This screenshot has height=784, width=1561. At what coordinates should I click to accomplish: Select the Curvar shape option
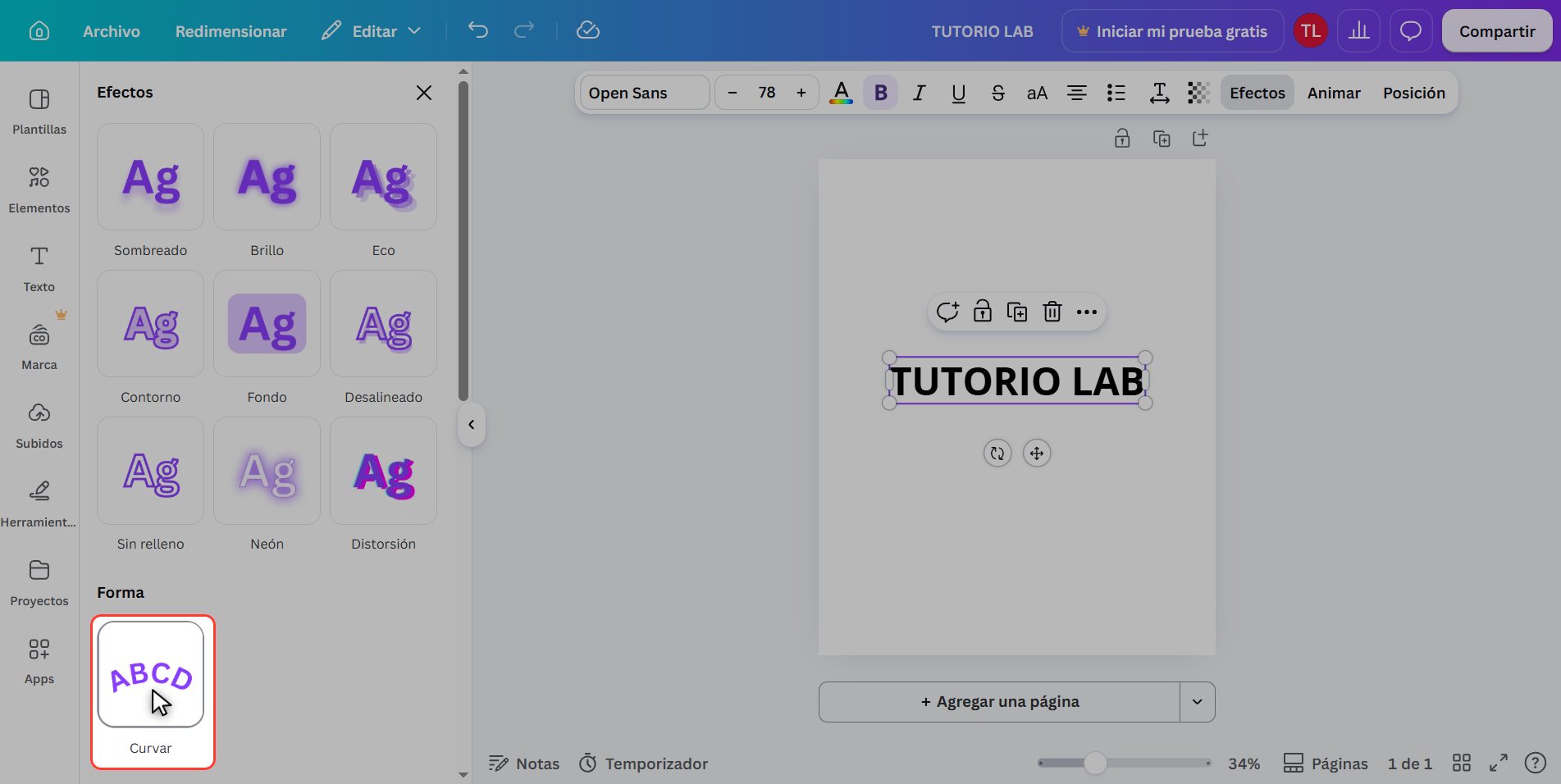click(x=150, y=674)
